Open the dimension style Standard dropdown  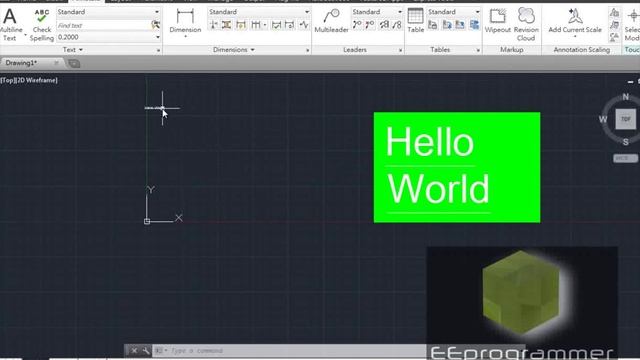tap(307, 12)
